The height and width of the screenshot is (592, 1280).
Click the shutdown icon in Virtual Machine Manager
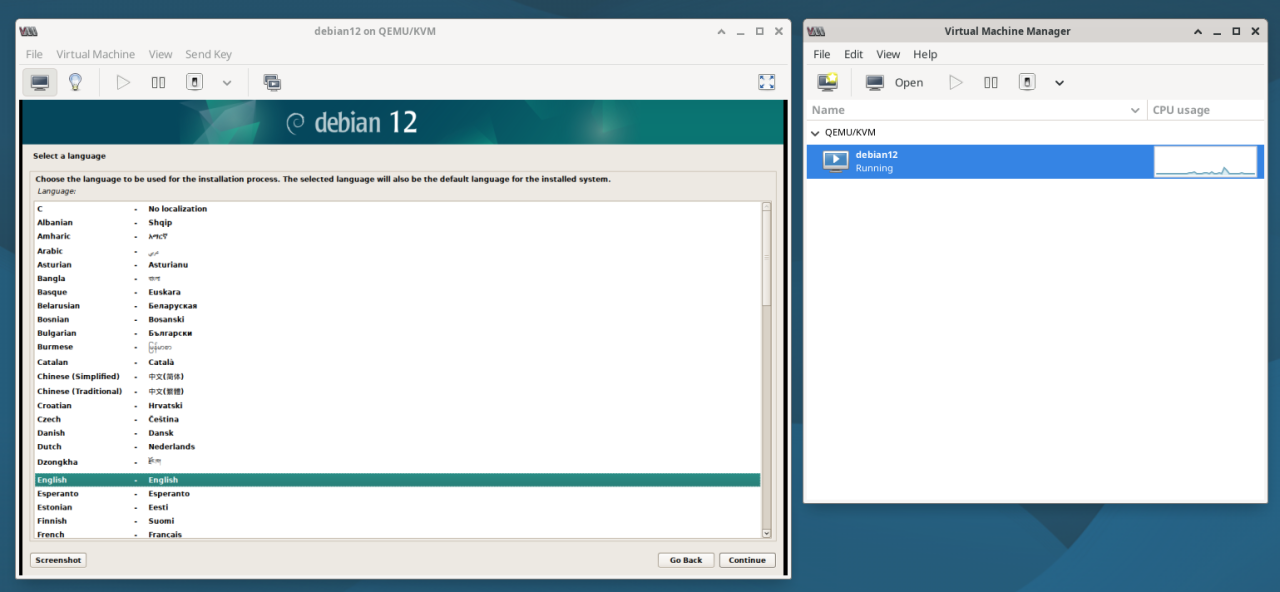pyautogui.click(x=1027, y=82)
